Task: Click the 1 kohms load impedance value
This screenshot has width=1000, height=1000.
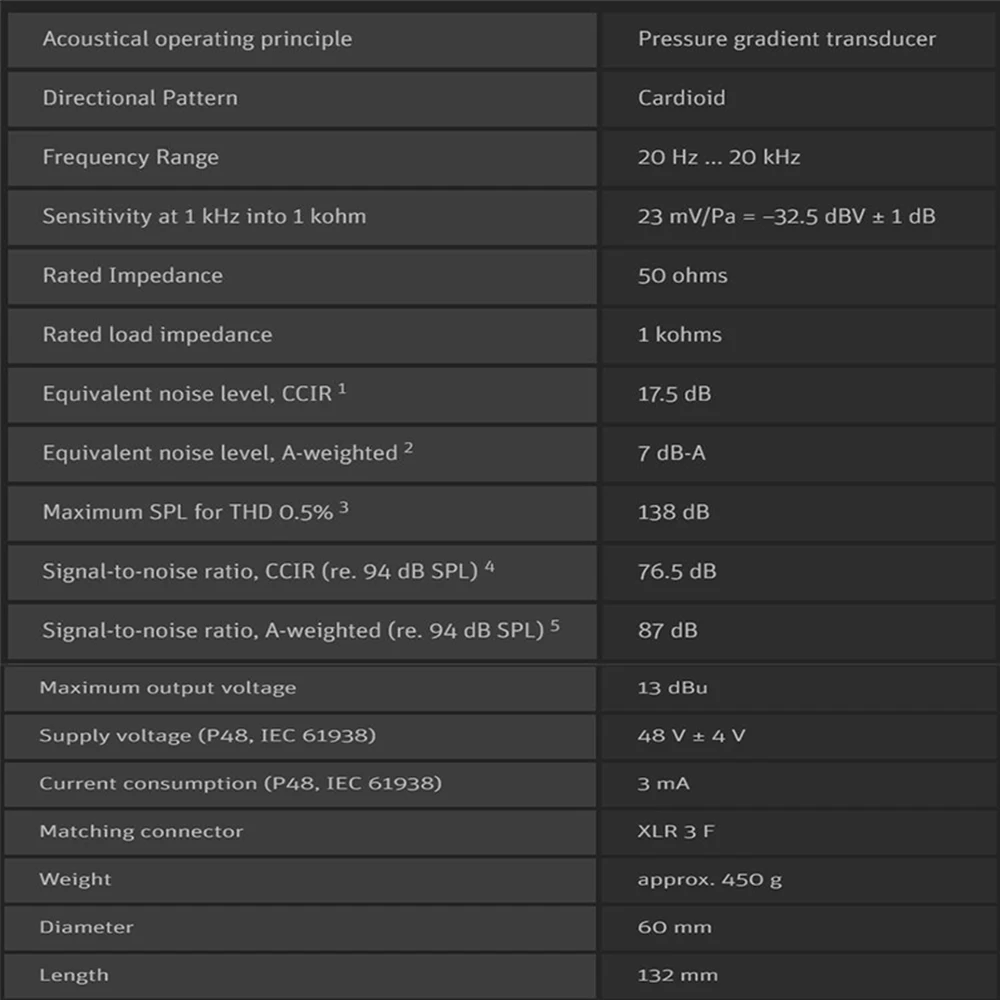Action: pos(680,334)
